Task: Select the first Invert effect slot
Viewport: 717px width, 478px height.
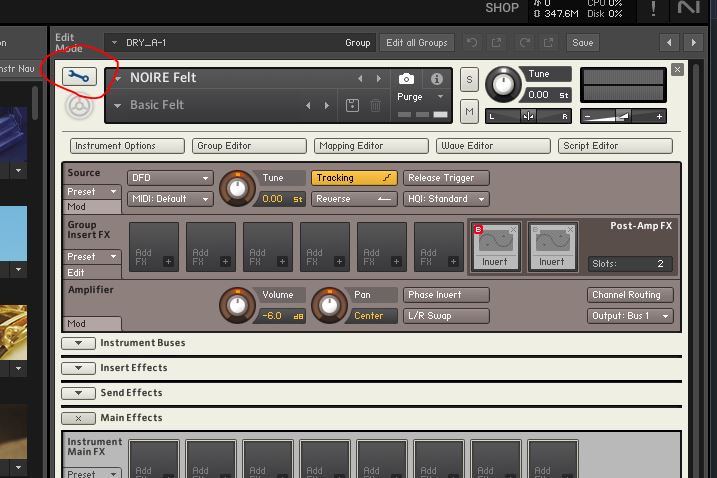Action: 494,247
